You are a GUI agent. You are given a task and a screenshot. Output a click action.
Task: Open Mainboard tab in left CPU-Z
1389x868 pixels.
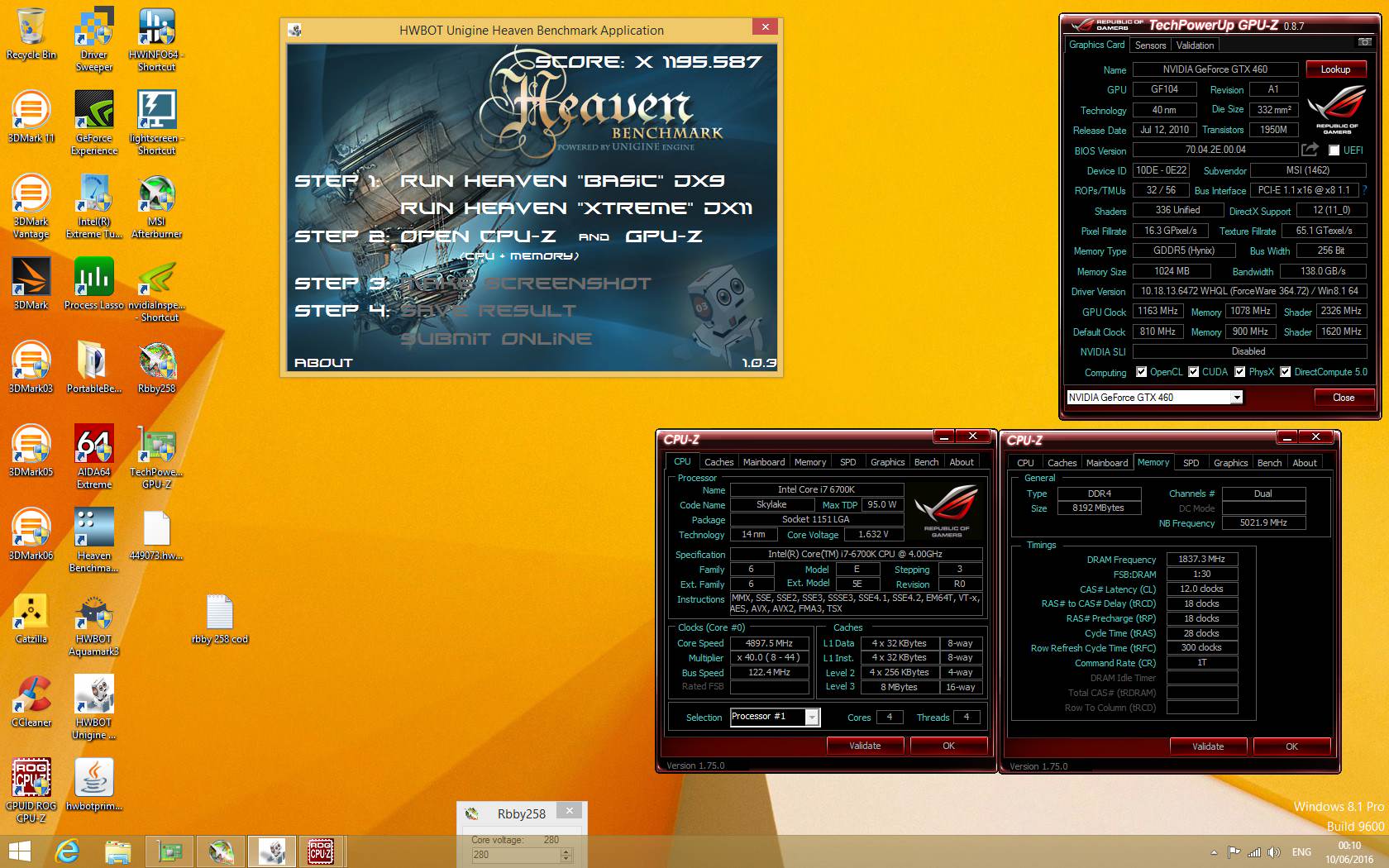pyautogui.click(x=764, y=462)
